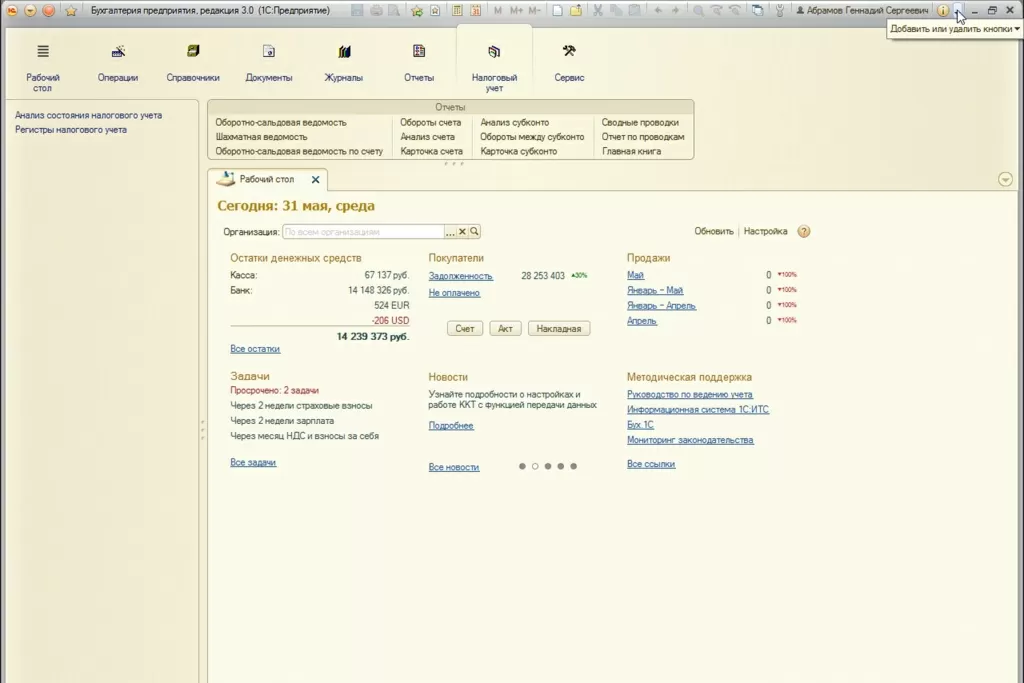Open the history star page icon
This screenshot has width=1024, height=683.
435,10
